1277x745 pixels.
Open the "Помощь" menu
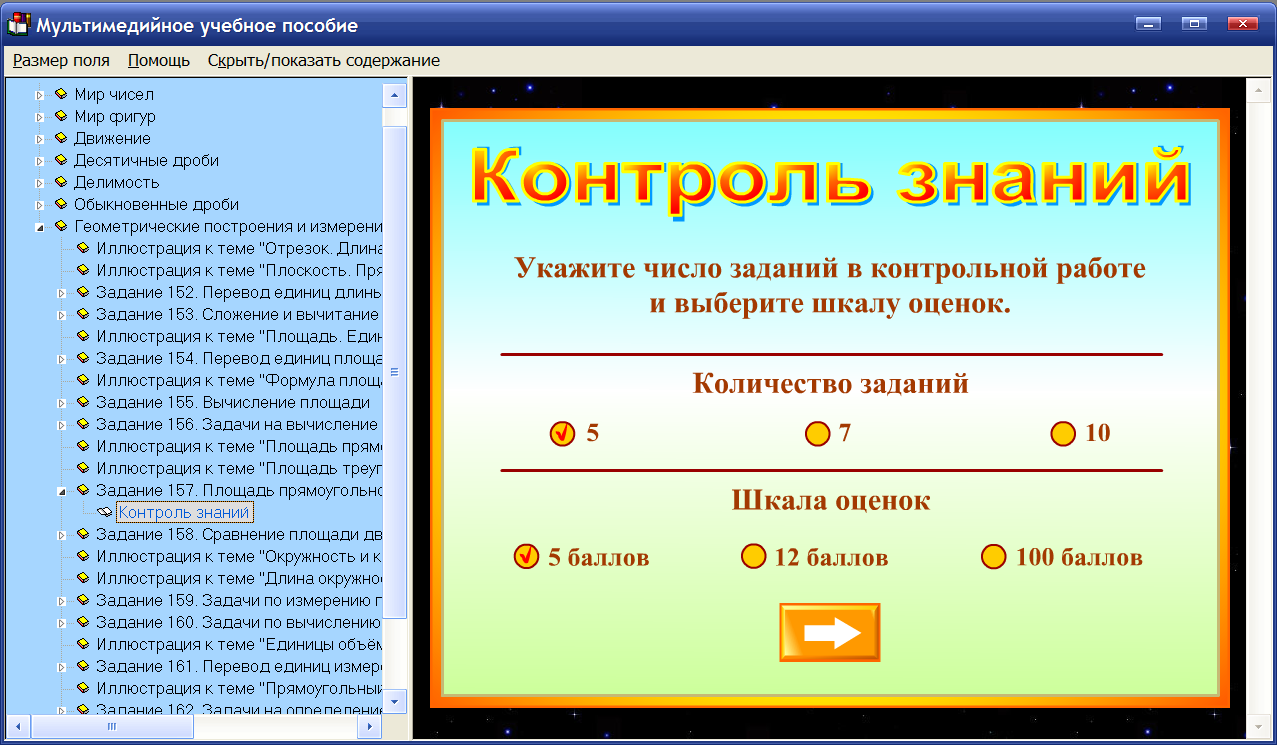click(157, 60)
